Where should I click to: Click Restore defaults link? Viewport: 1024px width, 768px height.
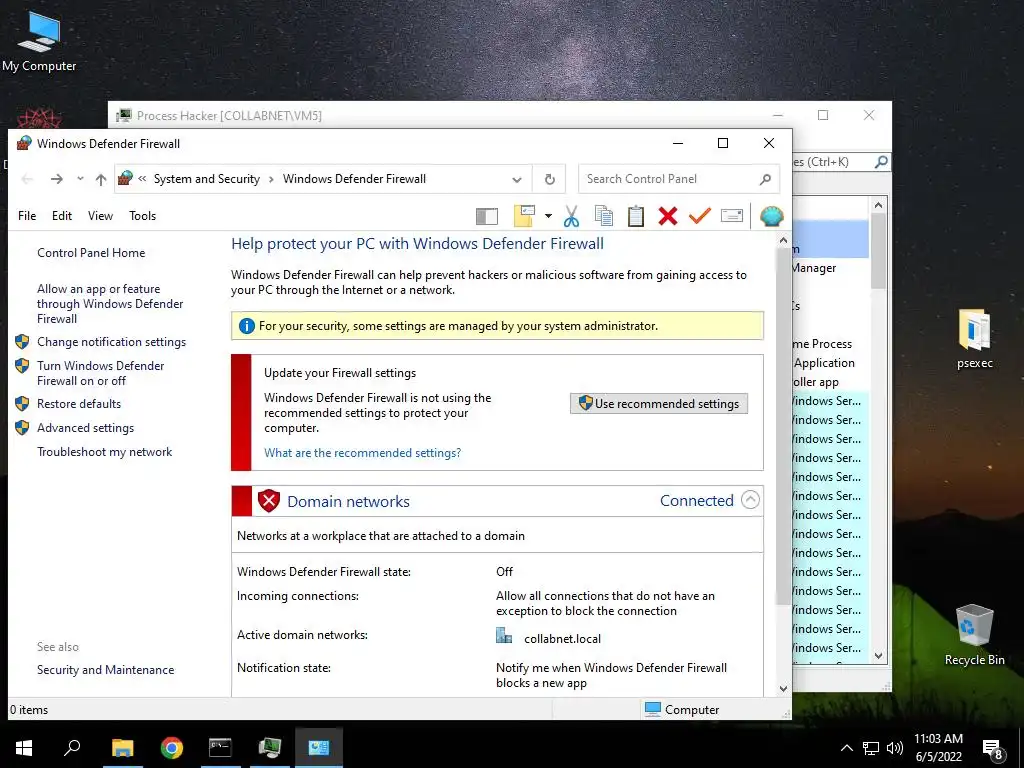coord(78,404)
